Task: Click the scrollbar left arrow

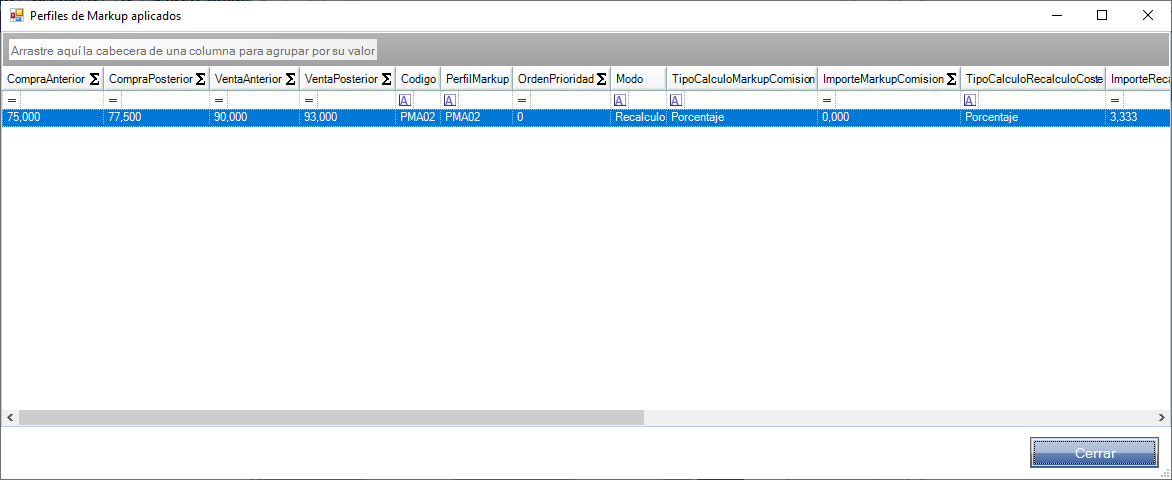Action: click(x=10, y=417)
